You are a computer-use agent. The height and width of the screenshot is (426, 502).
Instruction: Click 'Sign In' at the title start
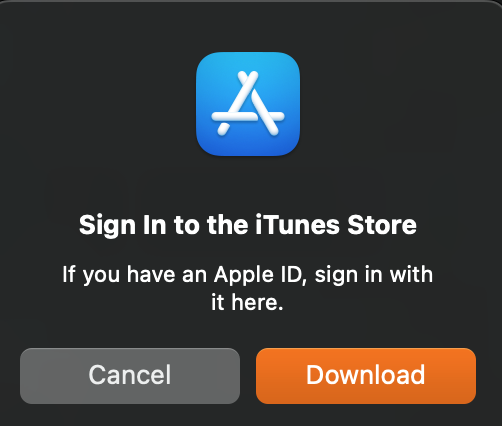click(123, 226)
